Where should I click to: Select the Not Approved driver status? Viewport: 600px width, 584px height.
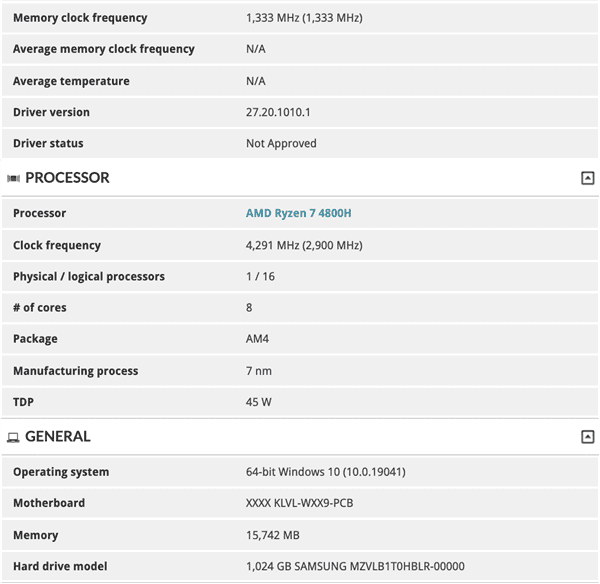[281, 144]
